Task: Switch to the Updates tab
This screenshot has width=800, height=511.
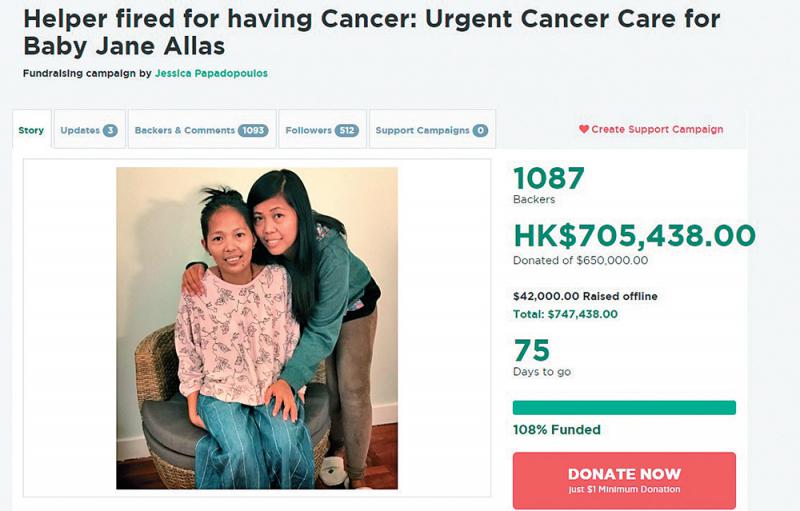Action: point(90,130)
